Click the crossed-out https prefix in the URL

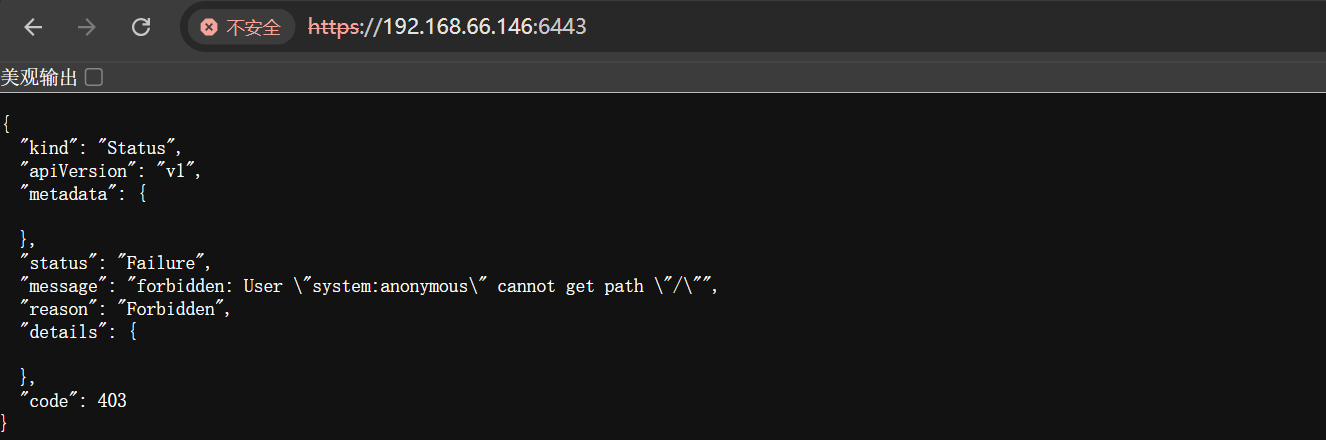(x=334, y=27)
